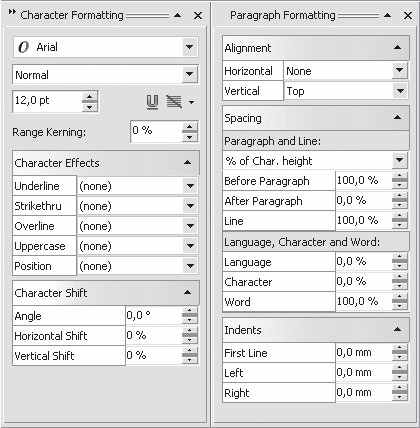Viewport: 420px width, 428px height.
Task: Click the strikethrough lines icon button
Action: point(174,102)
